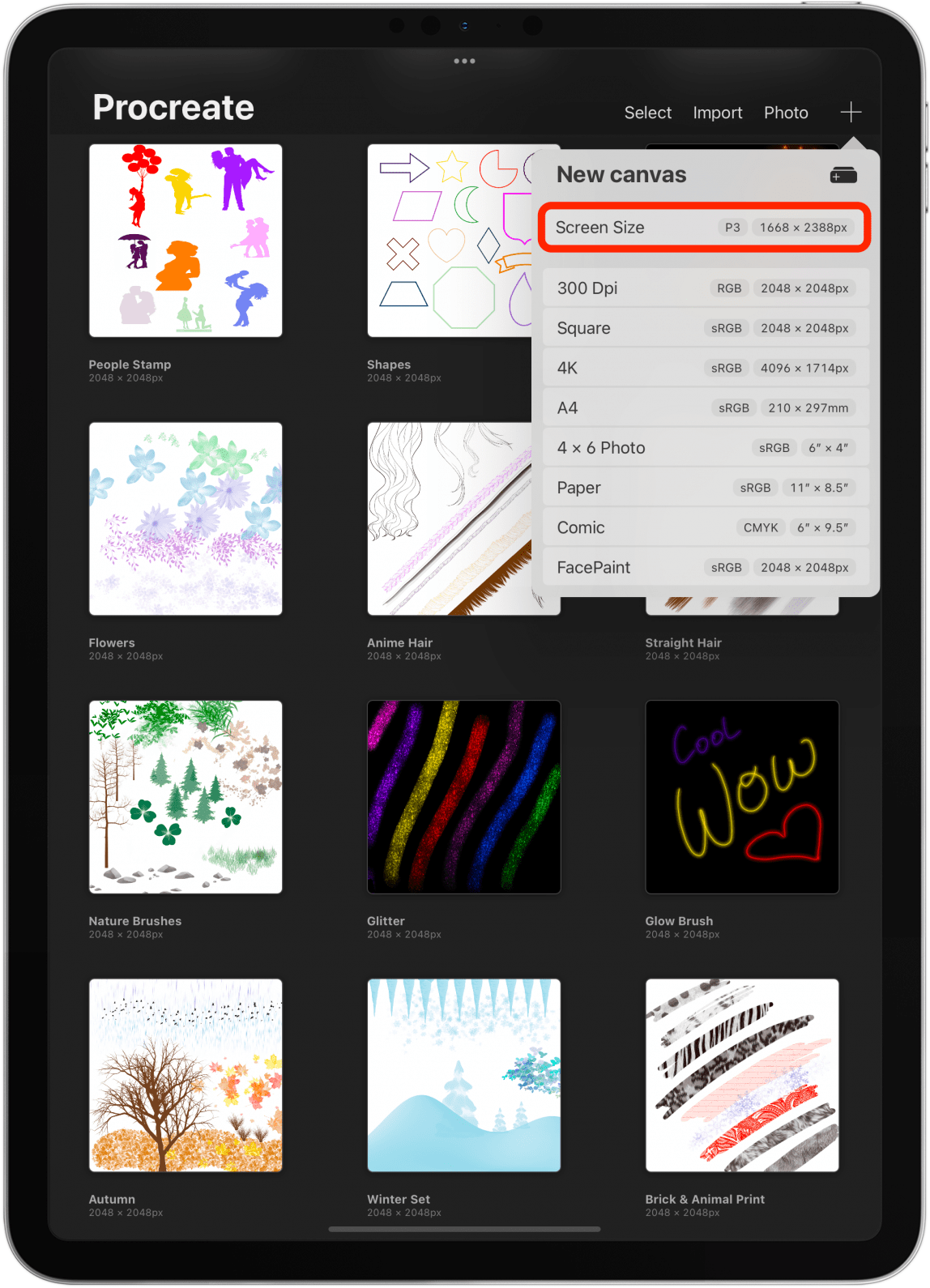
Task: Open the Glow Brush artwork
Action: pos(742,797)
